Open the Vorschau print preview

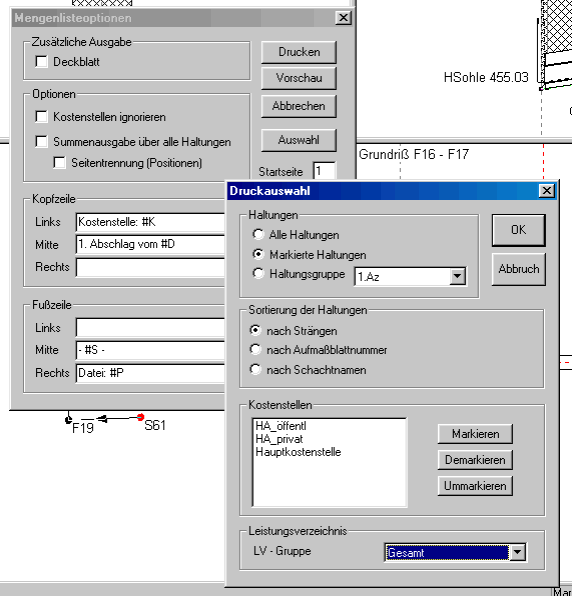299,78
